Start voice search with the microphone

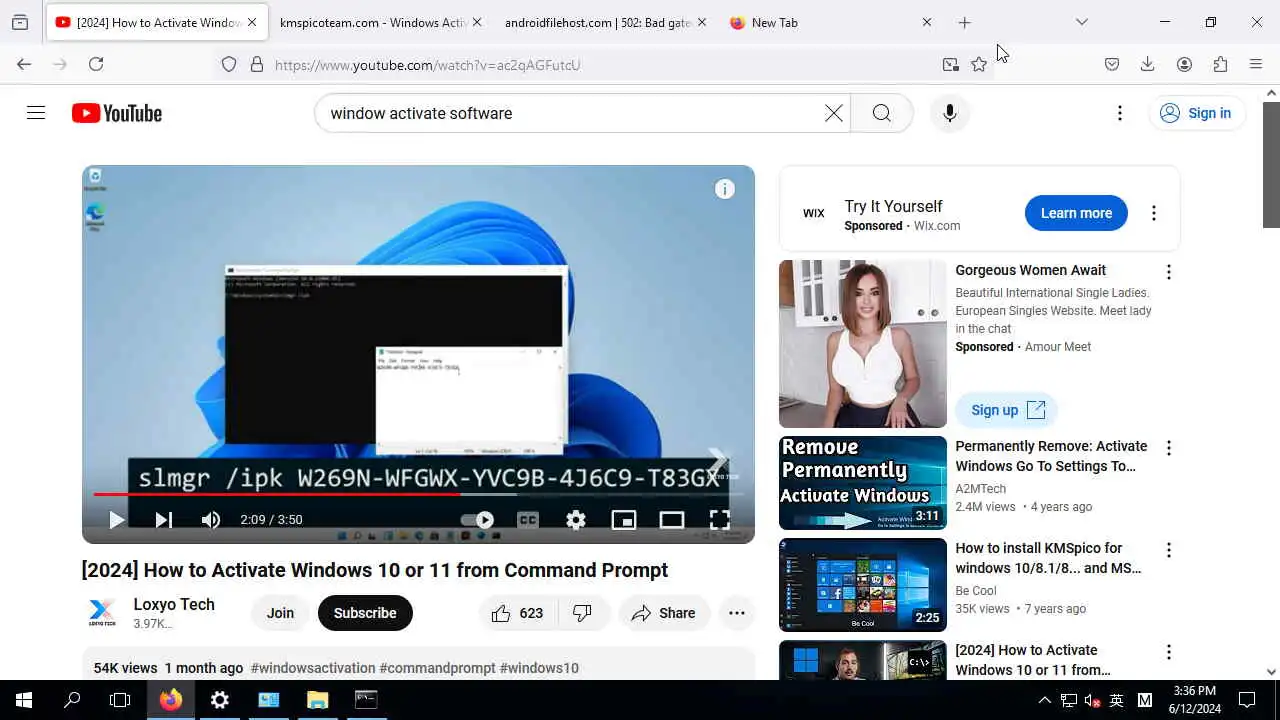[x=950, y=113]
